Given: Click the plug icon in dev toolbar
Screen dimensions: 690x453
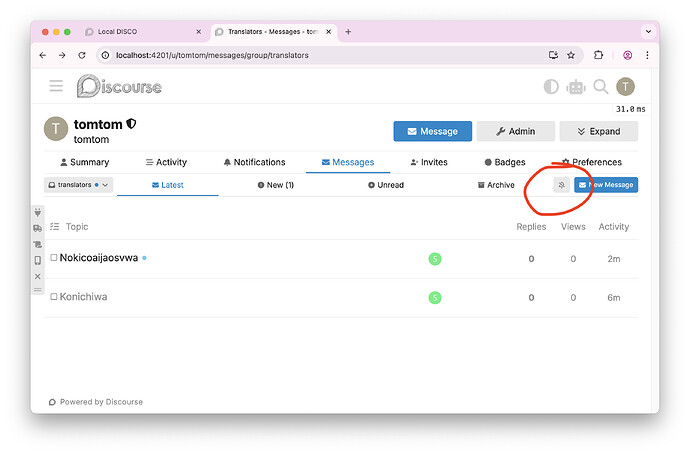Looking at the screenshot, I should pyautogui.click(x=38, y=213).
